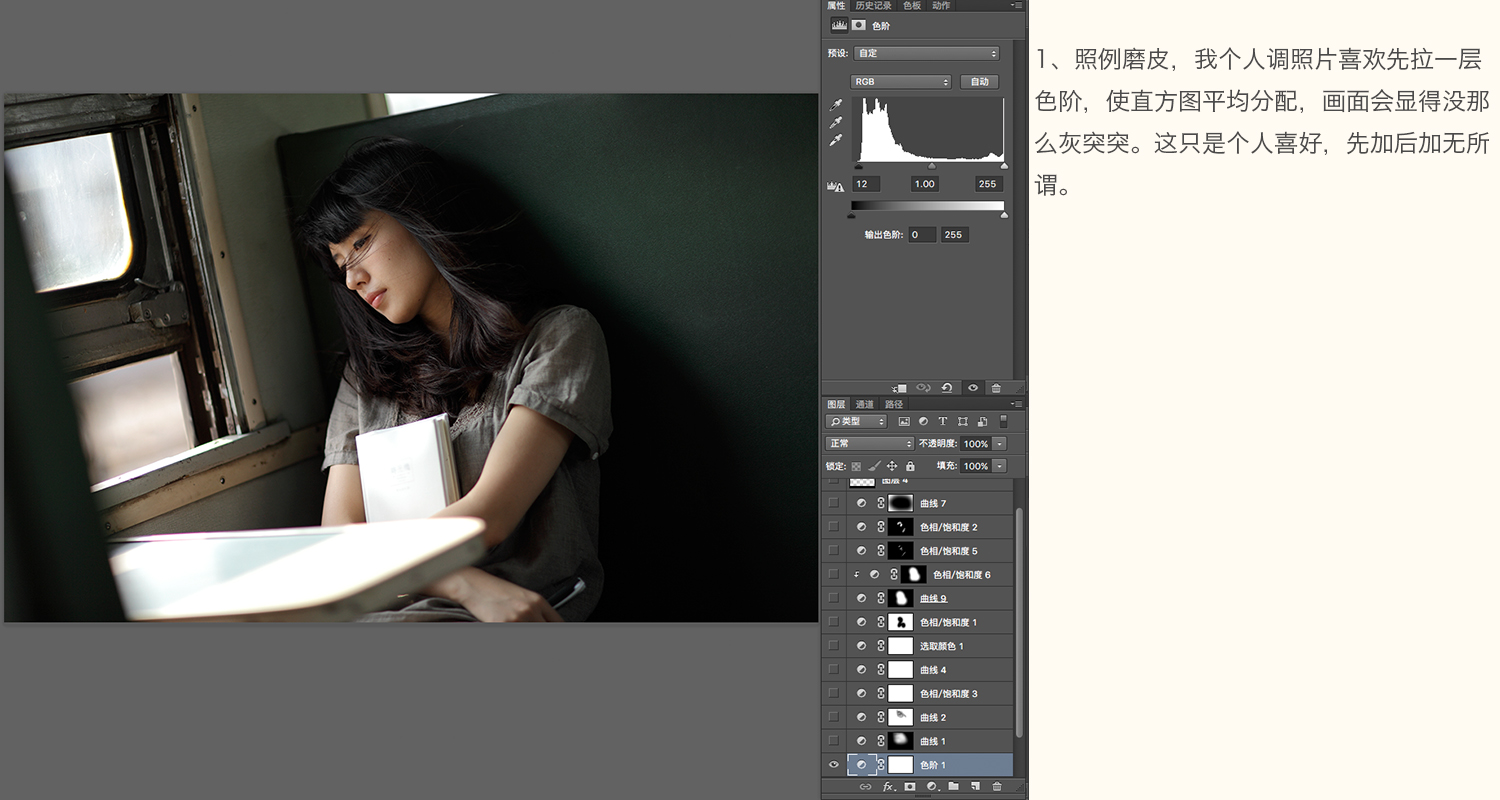Click the highlight input slider handle
1500x800 pixels.
coord(1003,166)
